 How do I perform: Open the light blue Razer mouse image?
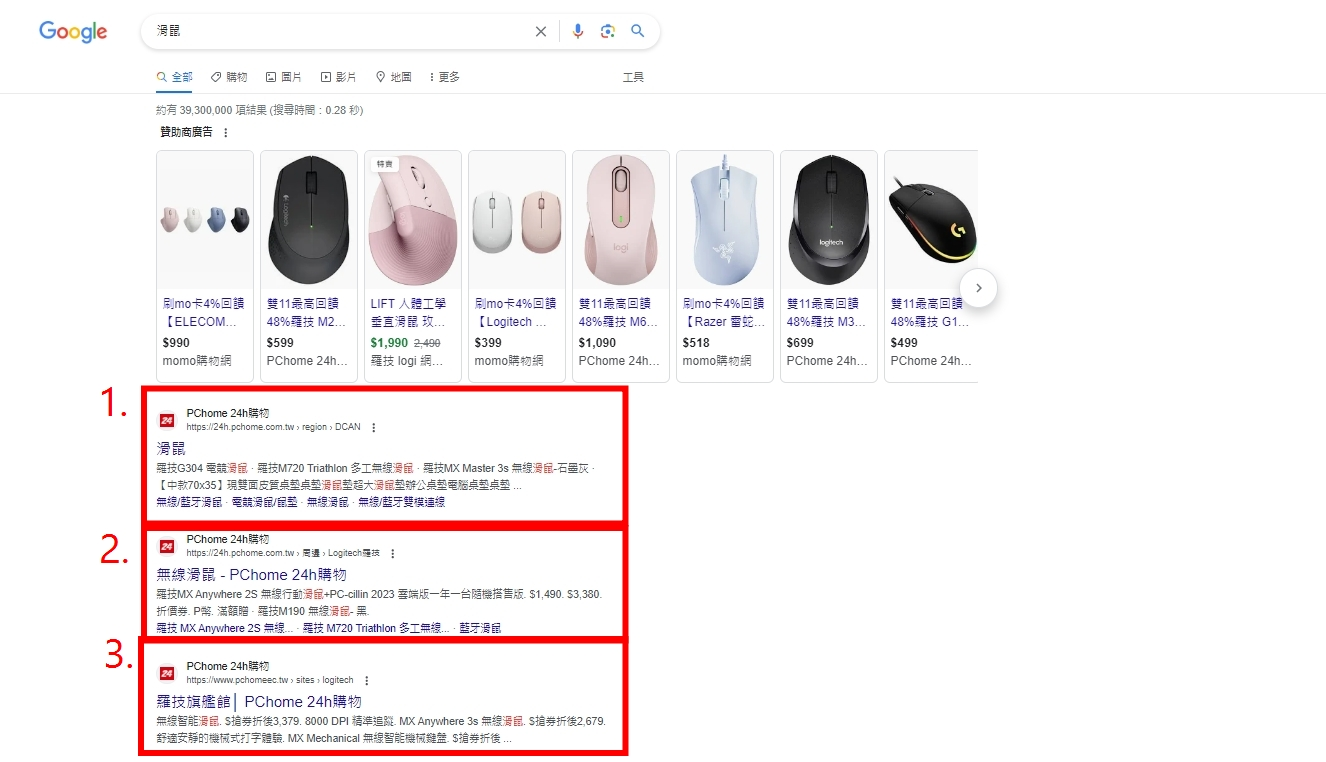[x=725, y=220]
